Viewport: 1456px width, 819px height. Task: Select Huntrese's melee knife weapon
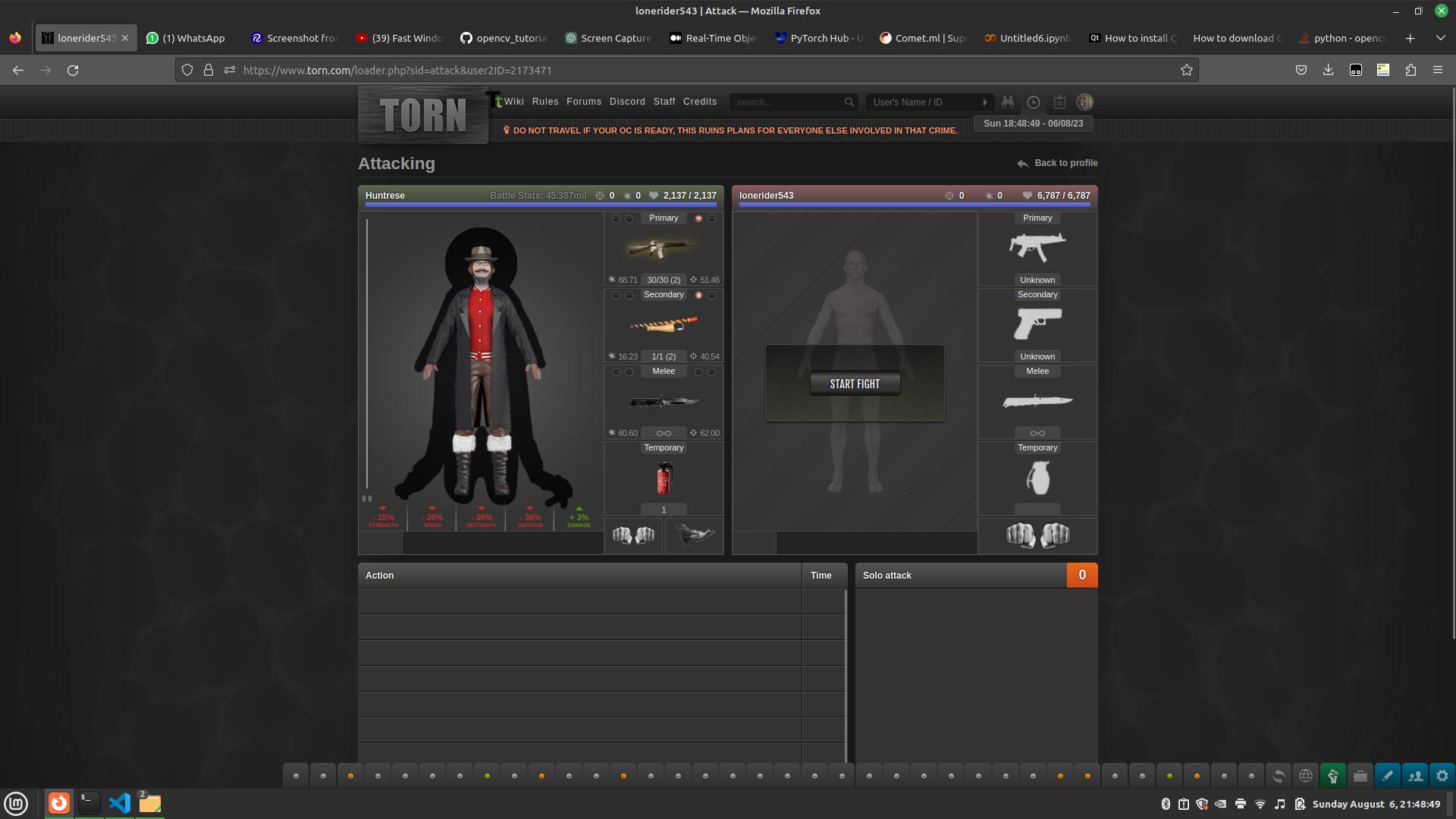[x=664, y=401]
